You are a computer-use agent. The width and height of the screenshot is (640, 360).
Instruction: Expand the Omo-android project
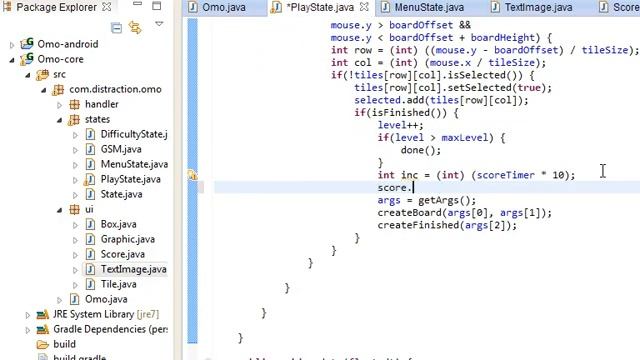[x=12, y=44]
